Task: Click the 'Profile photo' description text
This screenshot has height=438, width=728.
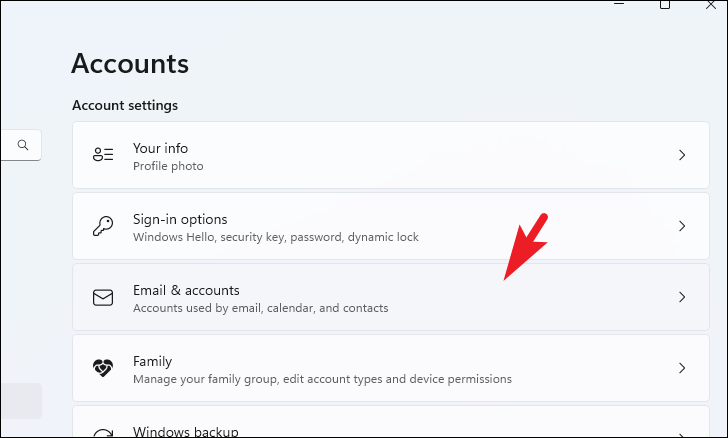Action: tap(168, 166)
